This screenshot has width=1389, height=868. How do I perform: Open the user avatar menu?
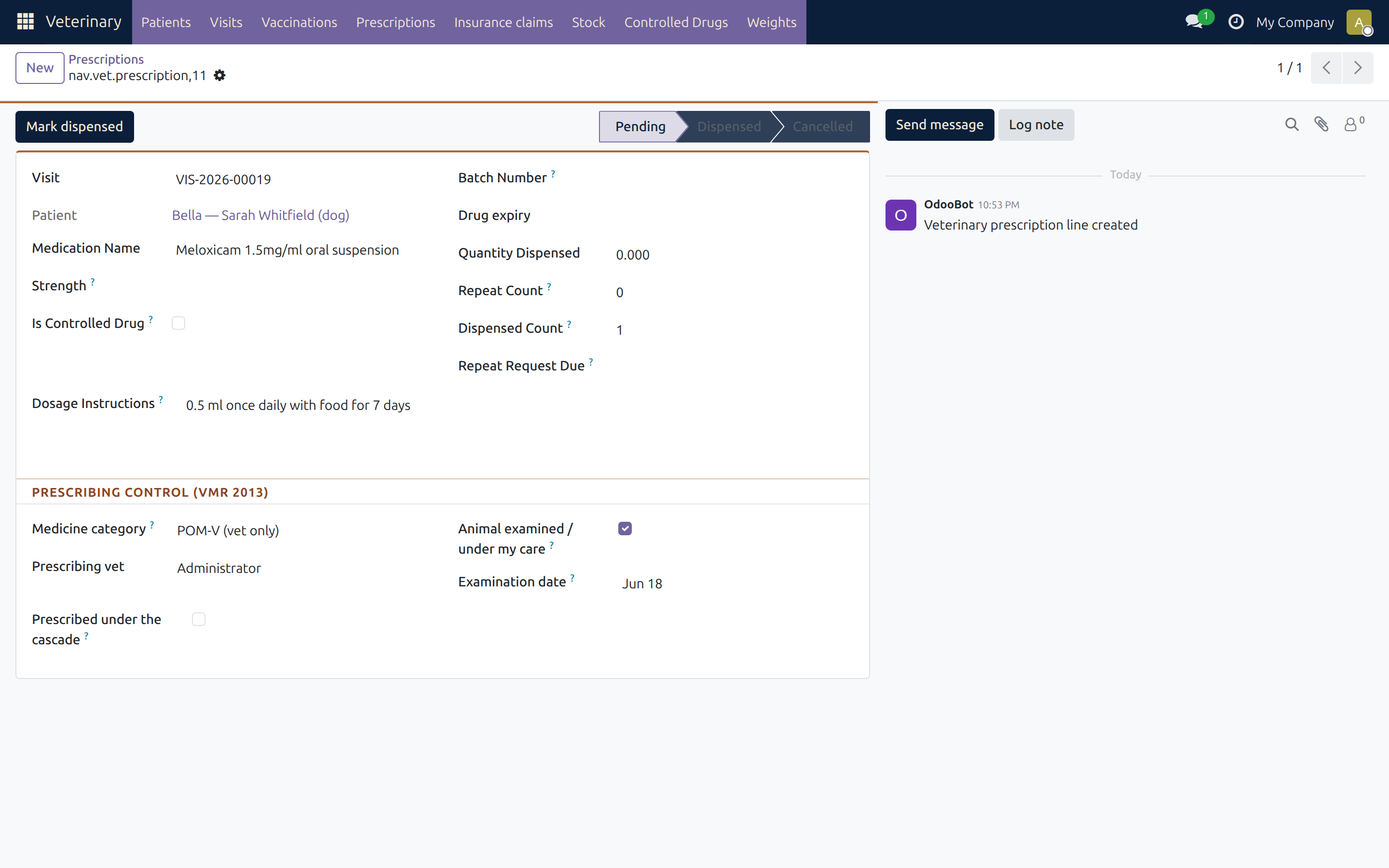coord(1359,22)
